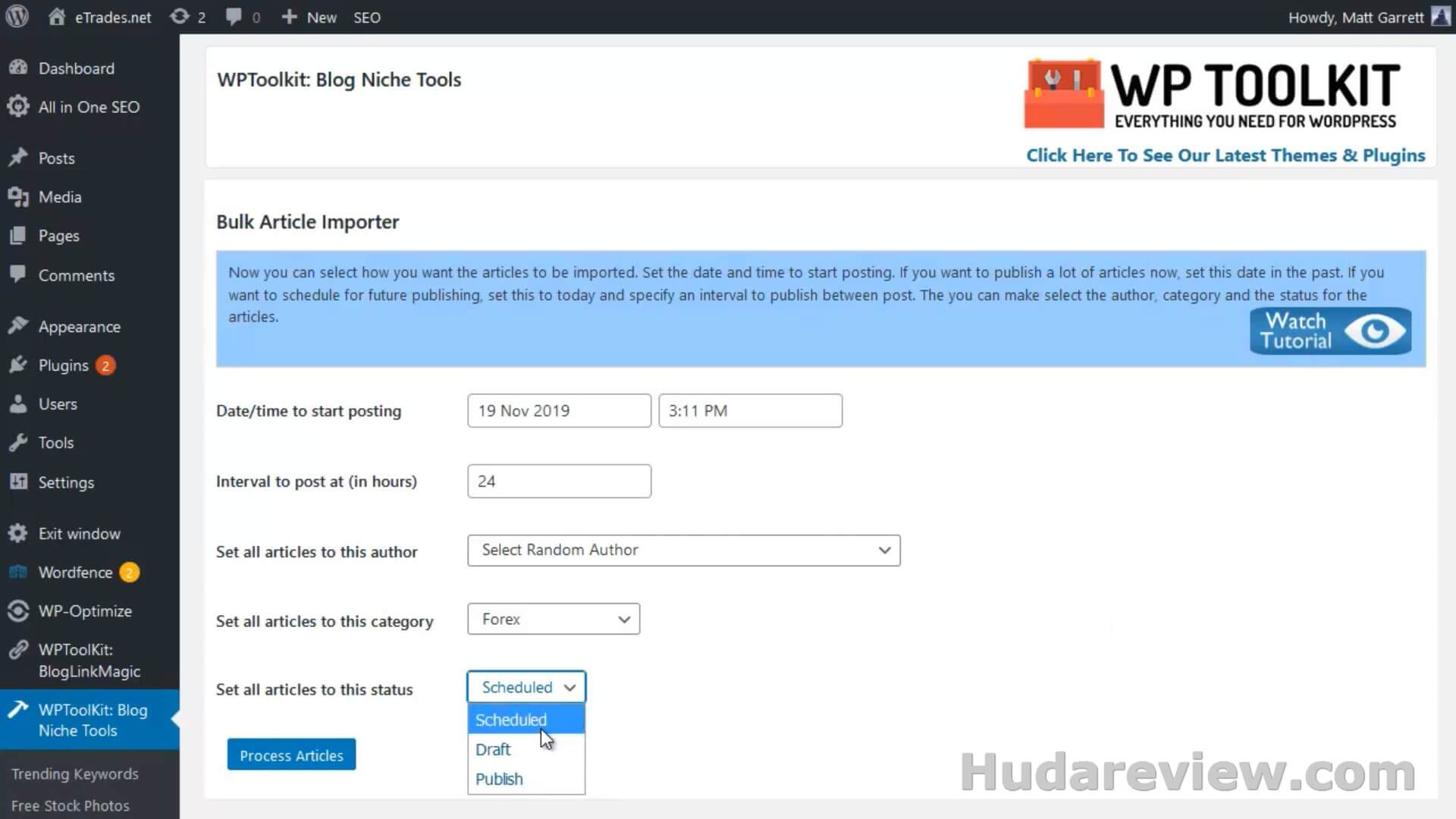Image resolution: width=1456 pixels, height=819 pixels.
Task: Click the Media library icon
Action: tap(18, 196)
